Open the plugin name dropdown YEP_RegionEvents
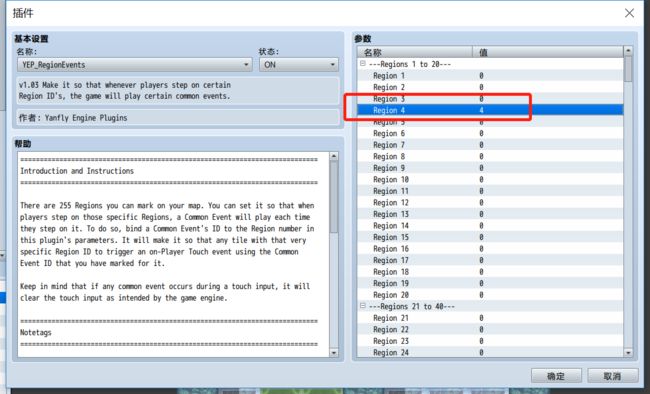The width and height of the screenshot is (650, 394). (x=135, y=65)
